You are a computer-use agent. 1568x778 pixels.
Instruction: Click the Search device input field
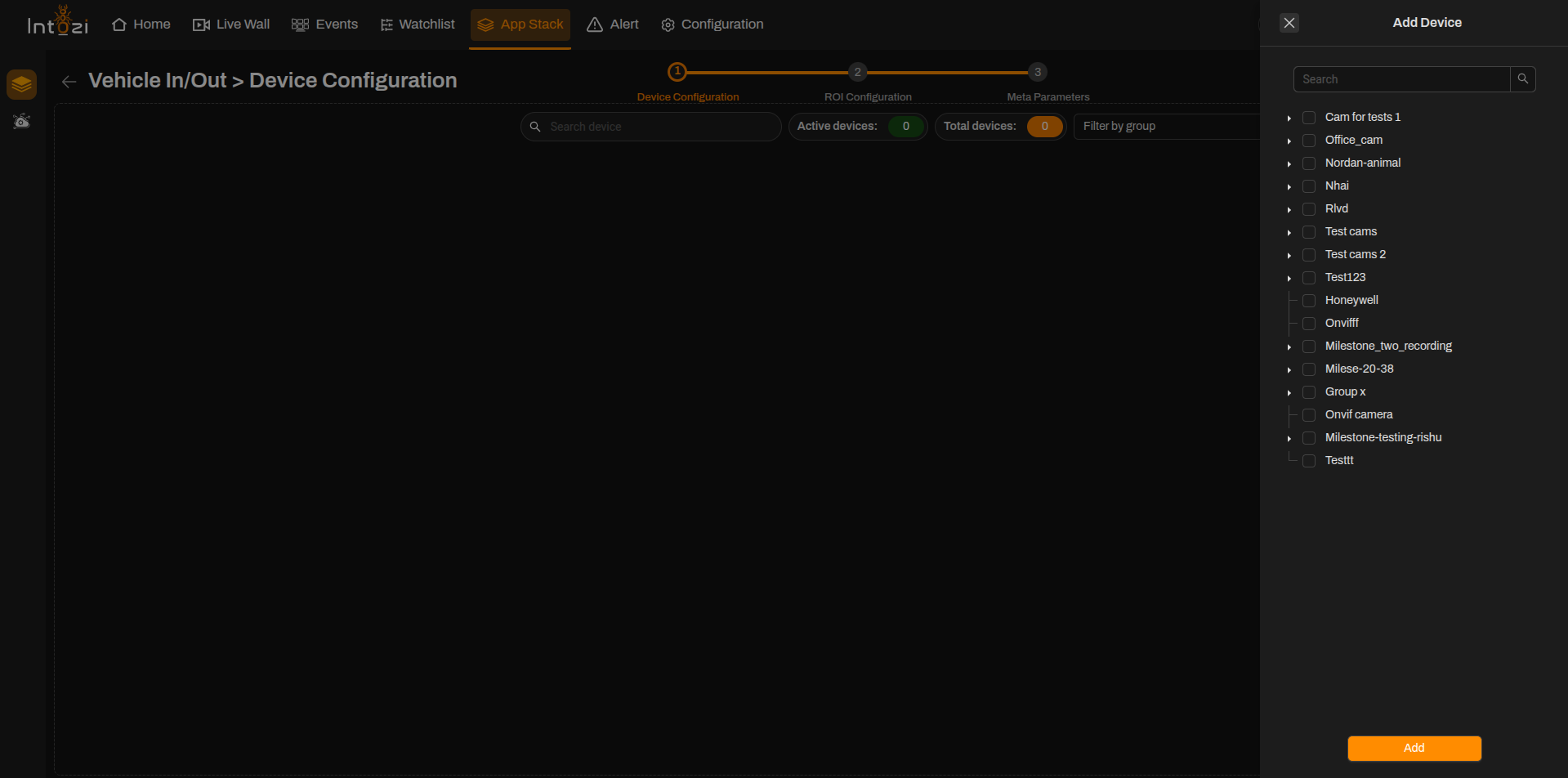click(651, 127)
